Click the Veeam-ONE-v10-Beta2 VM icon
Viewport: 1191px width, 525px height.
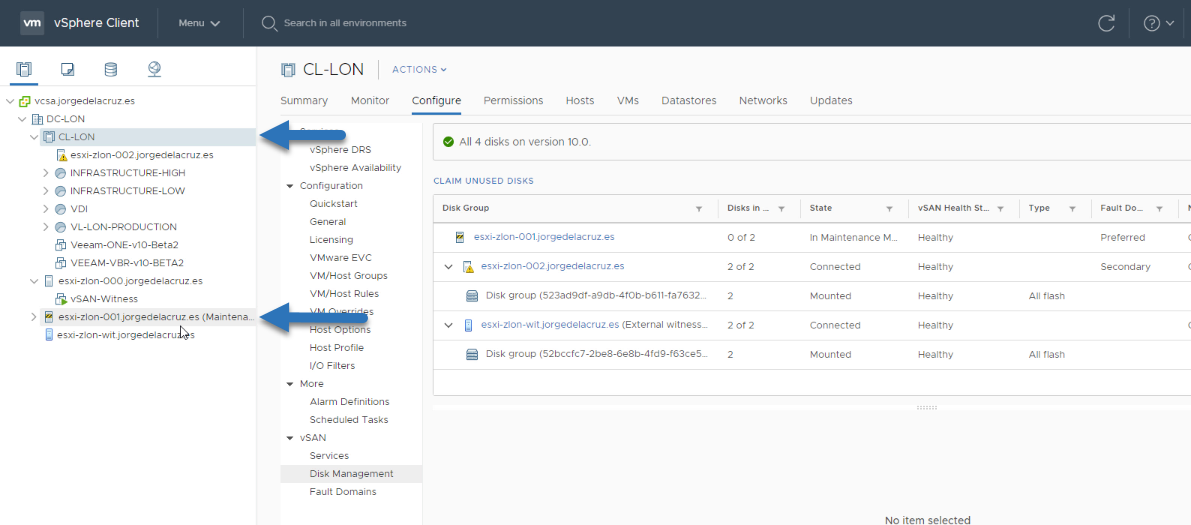(62, 245)
